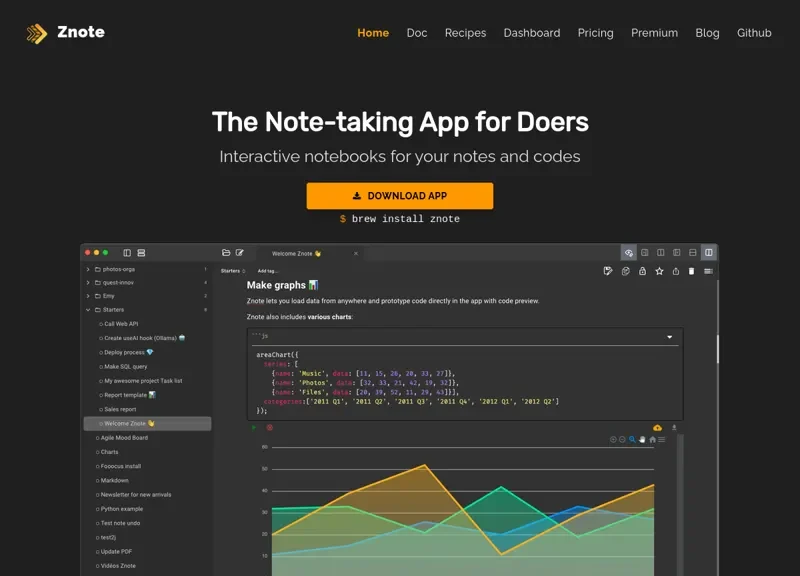Open the Pricing page from the navigation

tap(595, 33)
